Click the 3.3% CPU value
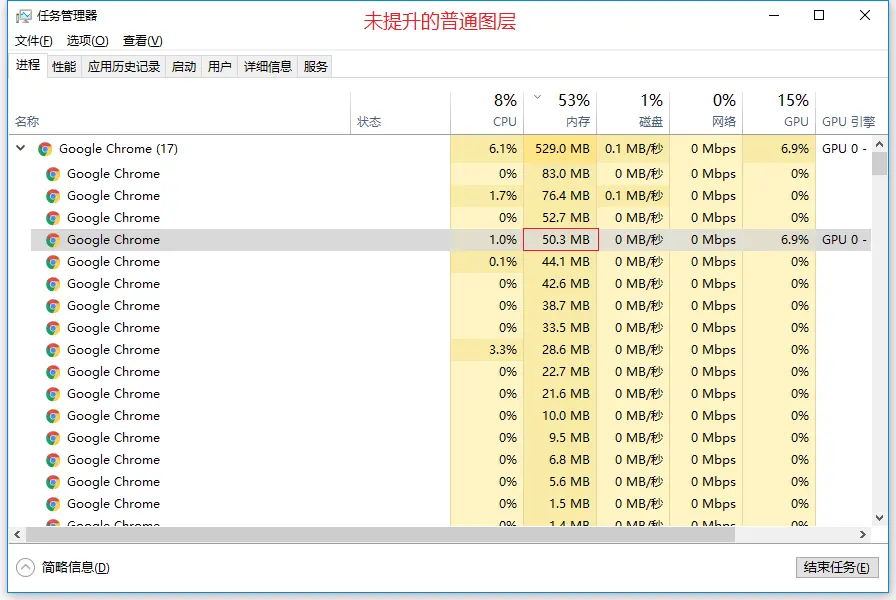This screenshot has height=600, width=896. click(503, 350)
